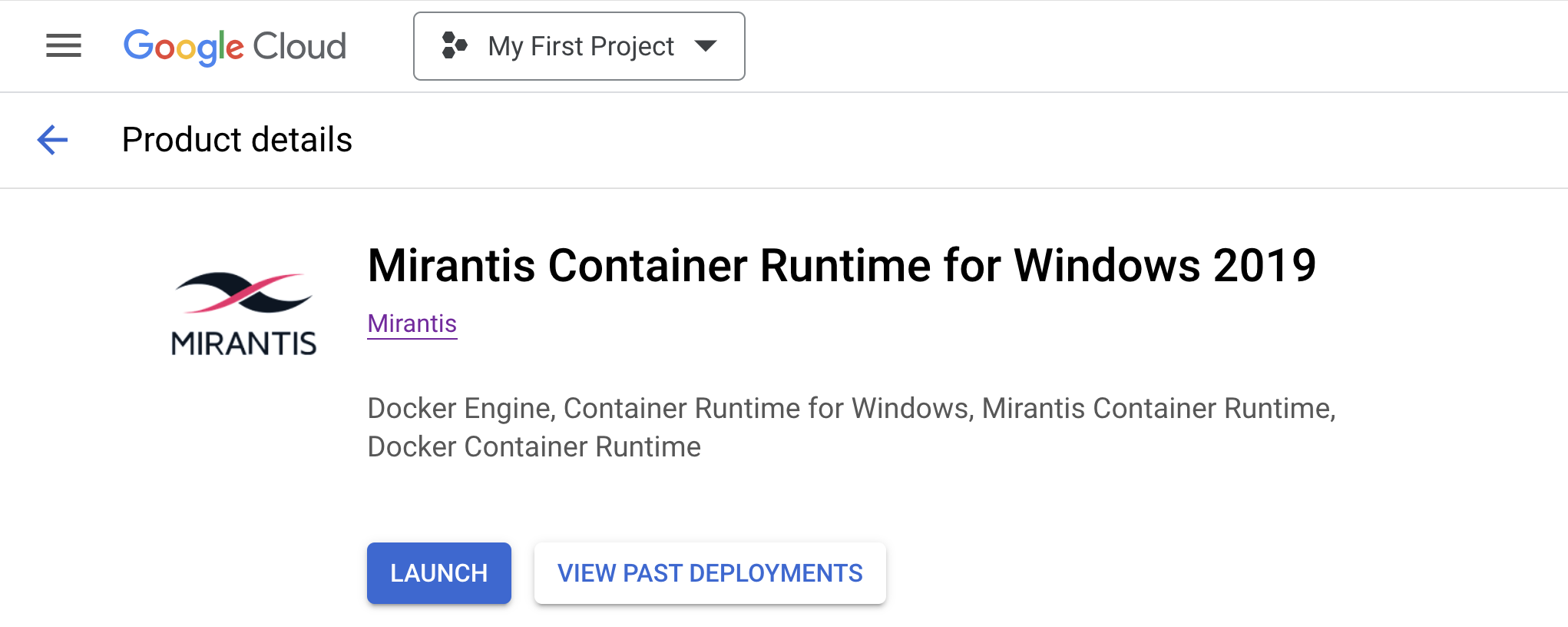1568x627 pixels.
Task: Click the back arrow beside Product details
Action: pos(53,140)
